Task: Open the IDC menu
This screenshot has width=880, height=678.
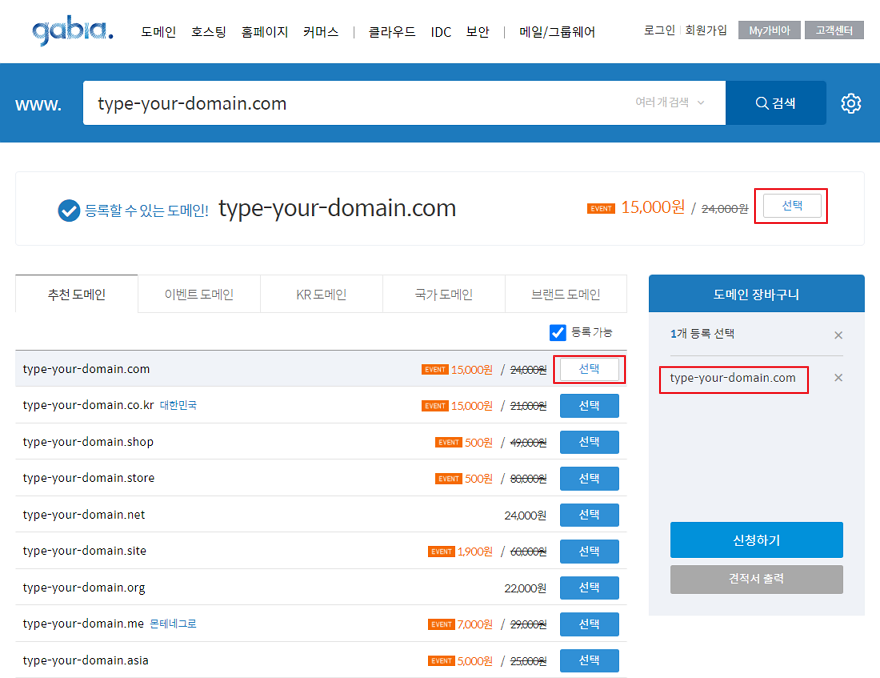Action: pyautogui.click(x=441, y=32)
